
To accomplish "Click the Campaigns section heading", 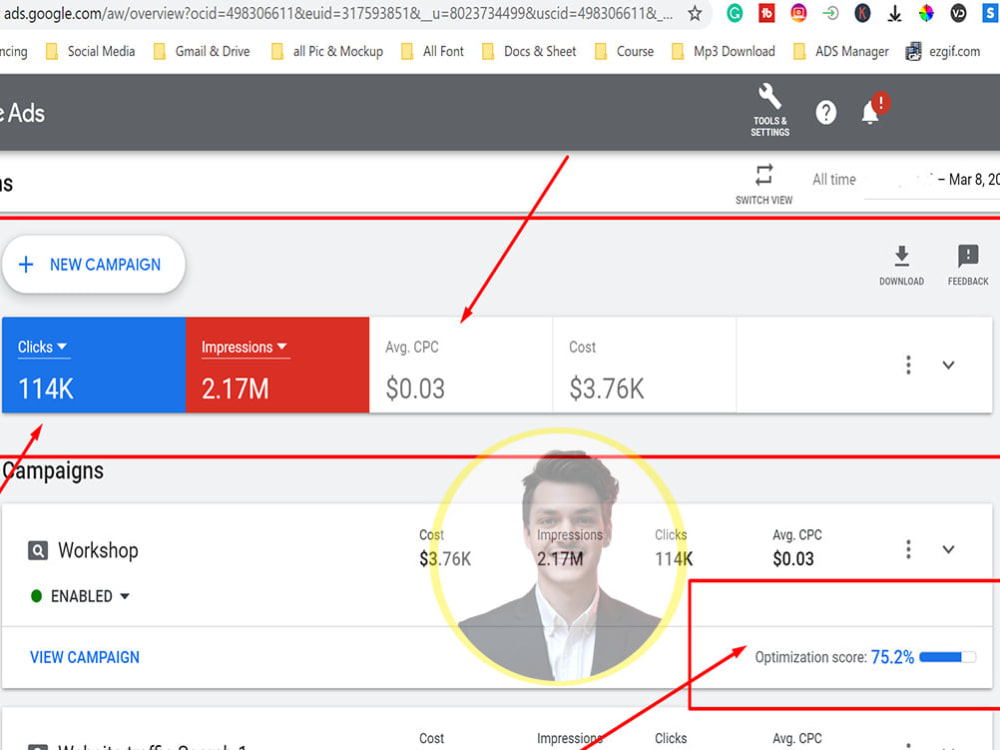I will pyautogui.click(x=53, y=471).
